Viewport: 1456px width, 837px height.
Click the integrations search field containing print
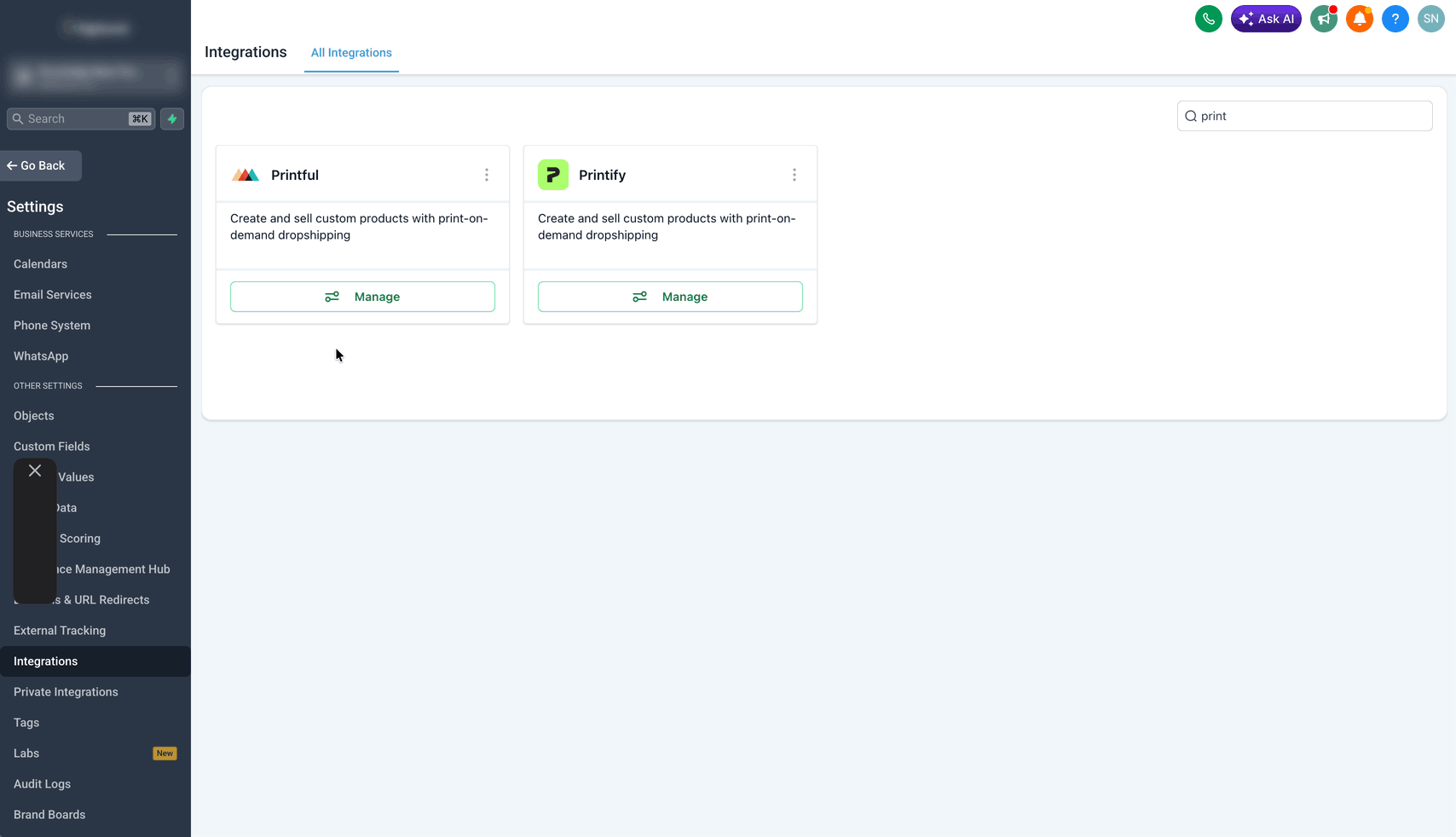click(x=1304, y=116)
